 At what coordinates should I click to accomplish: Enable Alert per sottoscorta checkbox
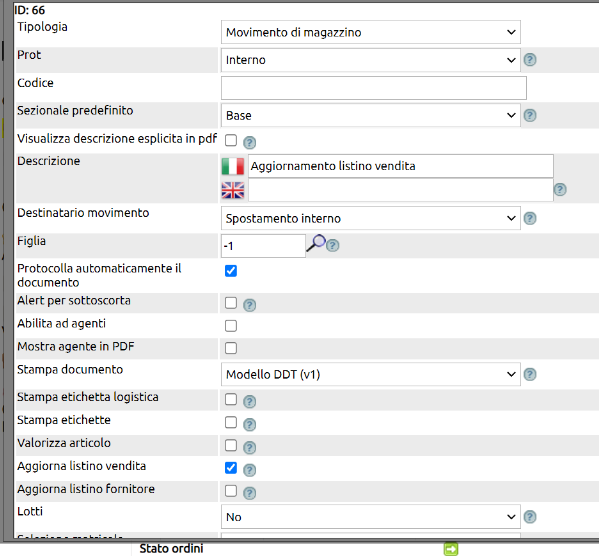click(x=231, y=303)
